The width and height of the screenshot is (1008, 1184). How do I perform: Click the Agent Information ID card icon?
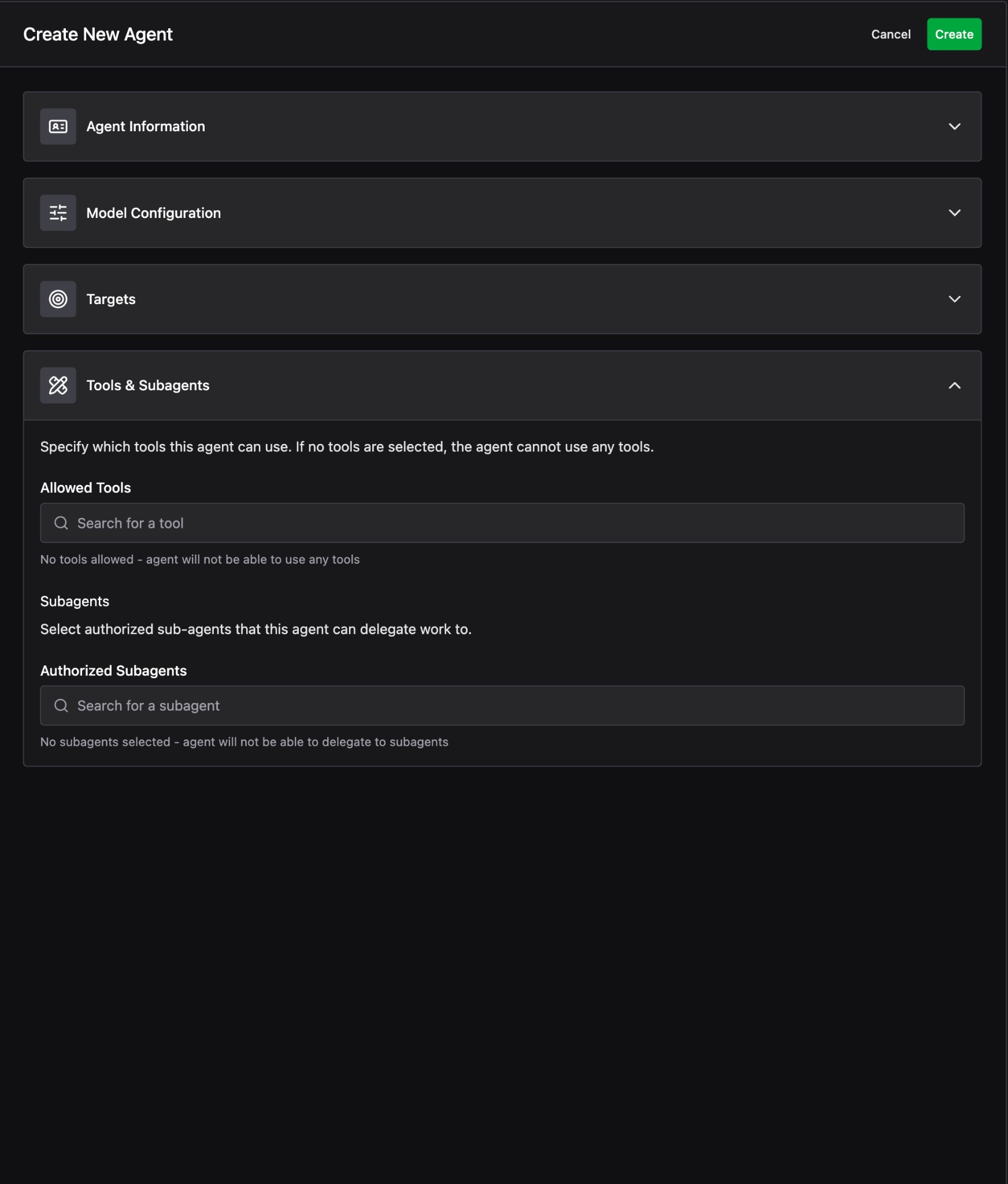(x=58, y=127)
